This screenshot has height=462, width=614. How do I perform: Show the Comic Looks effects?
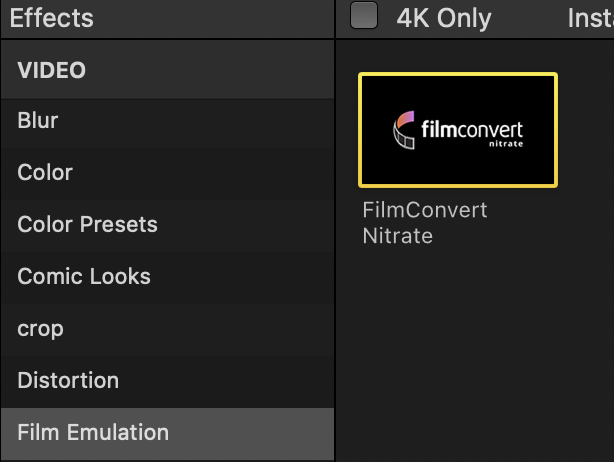(84, 277)
